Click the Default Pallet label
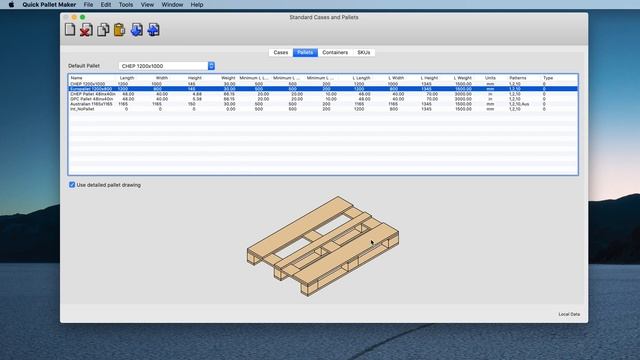Image resolution: width=640 pixels, height=360 pixels. click(x=84, y=66)
